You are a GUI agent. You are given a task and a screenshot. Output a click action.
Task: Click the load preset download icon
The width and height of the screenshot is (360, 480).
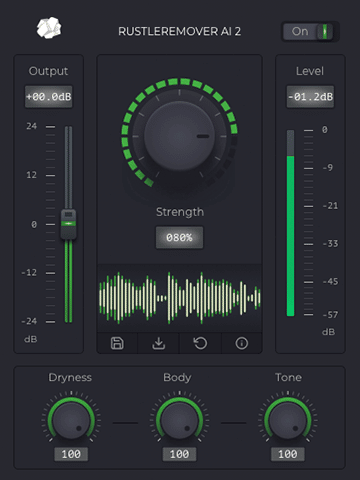159,343
